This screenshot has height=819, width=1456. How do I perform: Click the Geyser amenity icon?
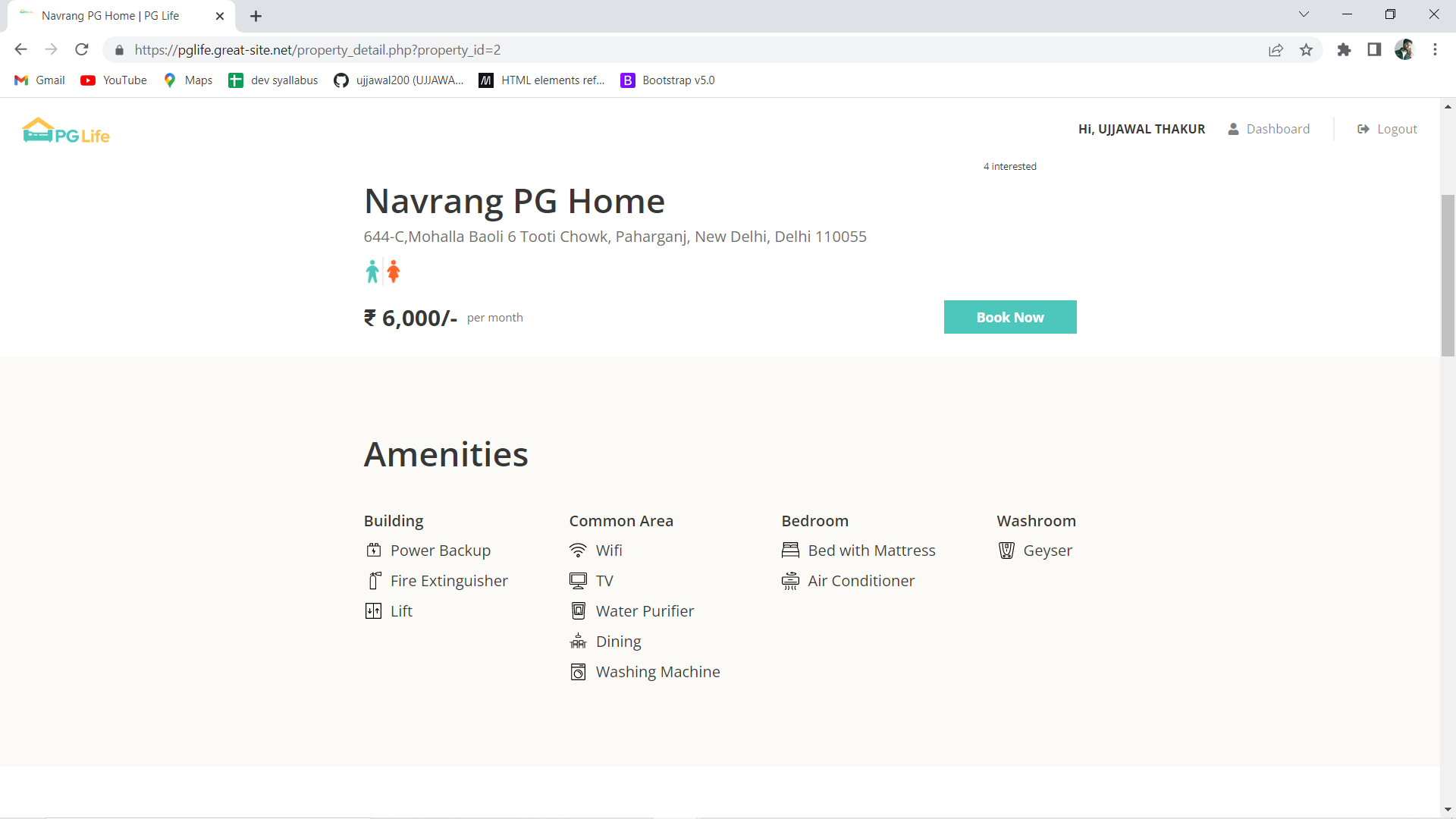point(1006,551)
